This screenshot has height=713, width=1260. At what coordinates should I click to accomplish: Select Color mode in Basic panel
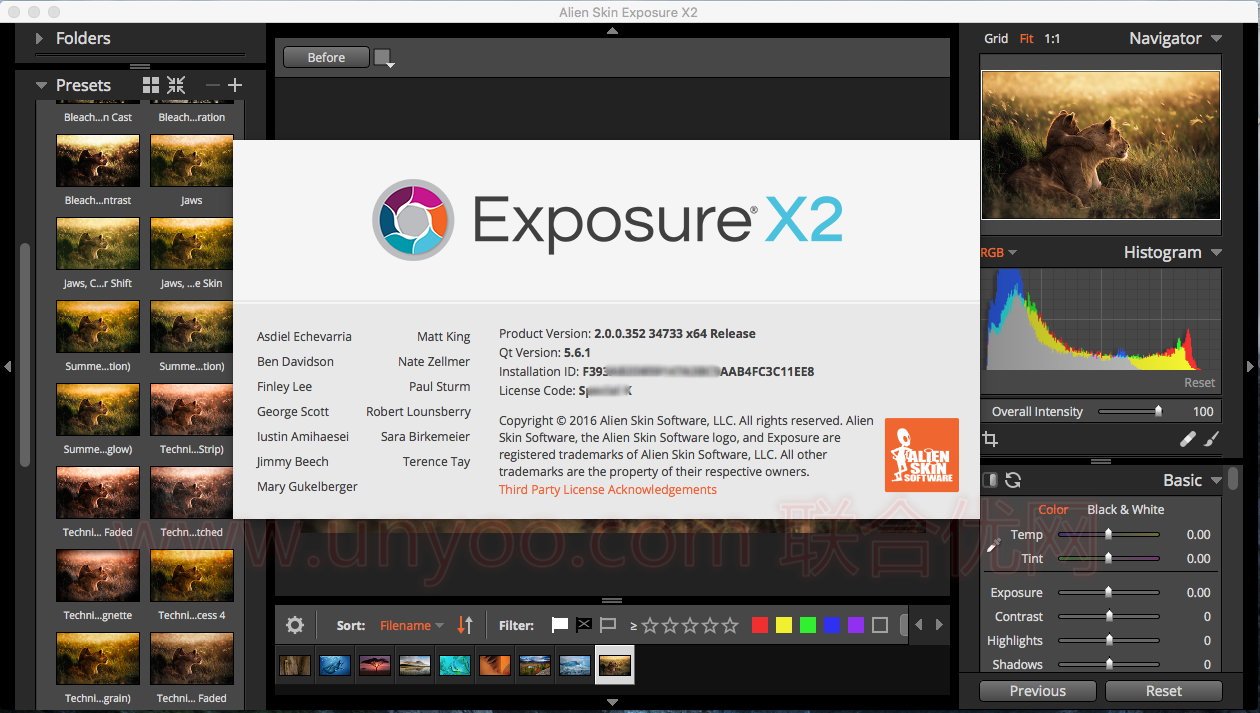click(1053, 509)
